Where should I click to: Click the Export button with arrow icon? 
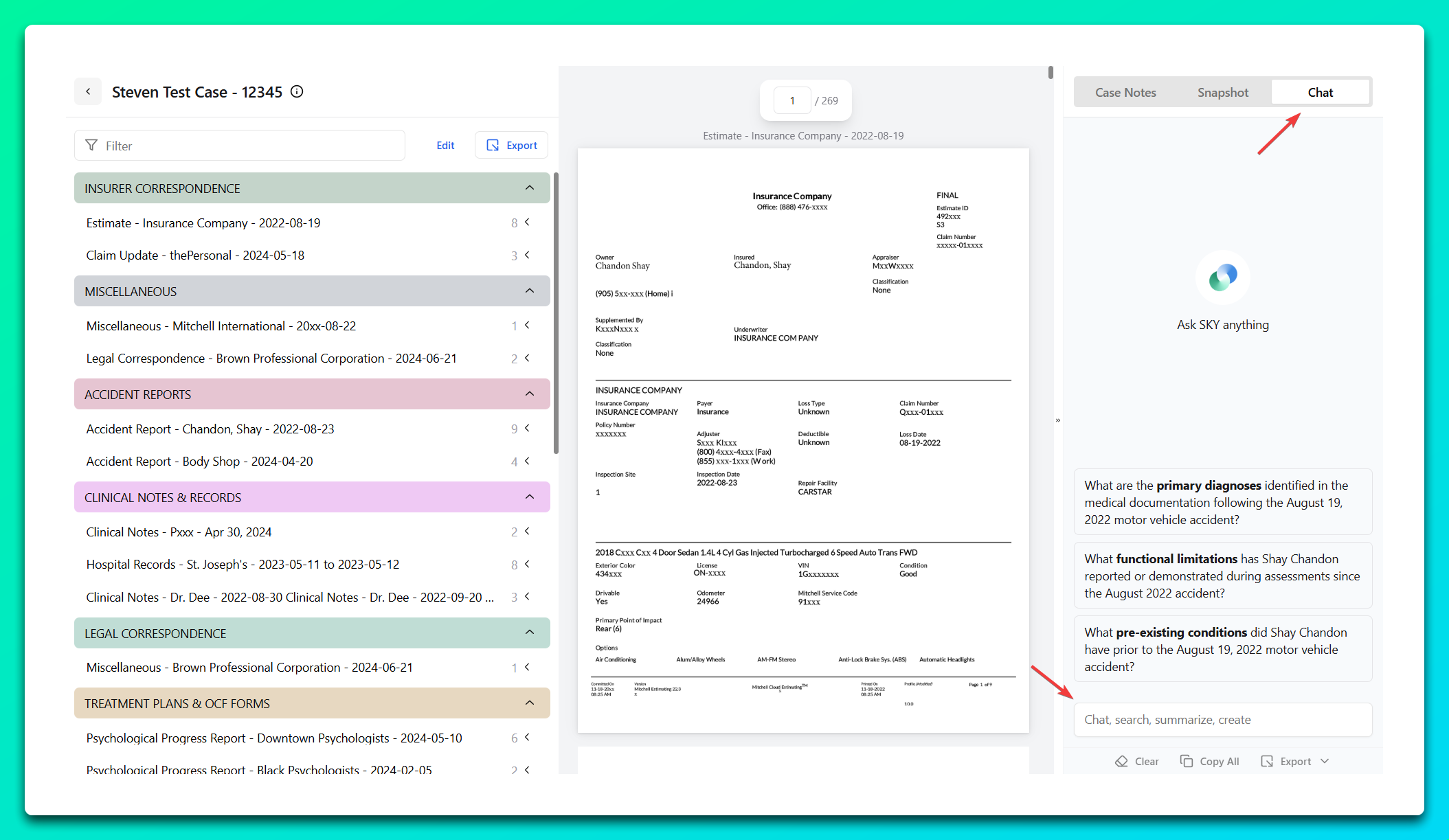[x=511, y=145]
